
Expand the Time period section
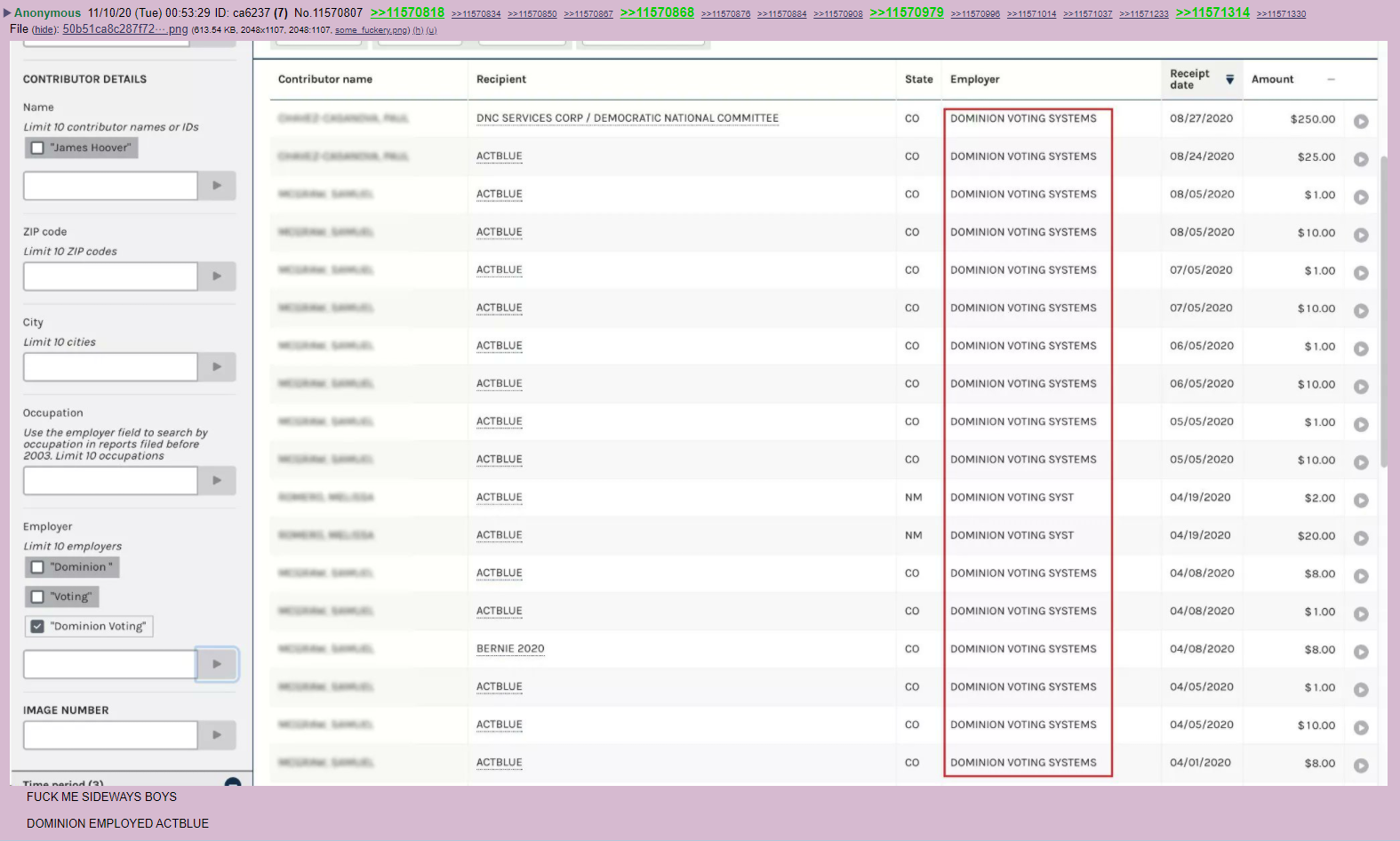233,783
